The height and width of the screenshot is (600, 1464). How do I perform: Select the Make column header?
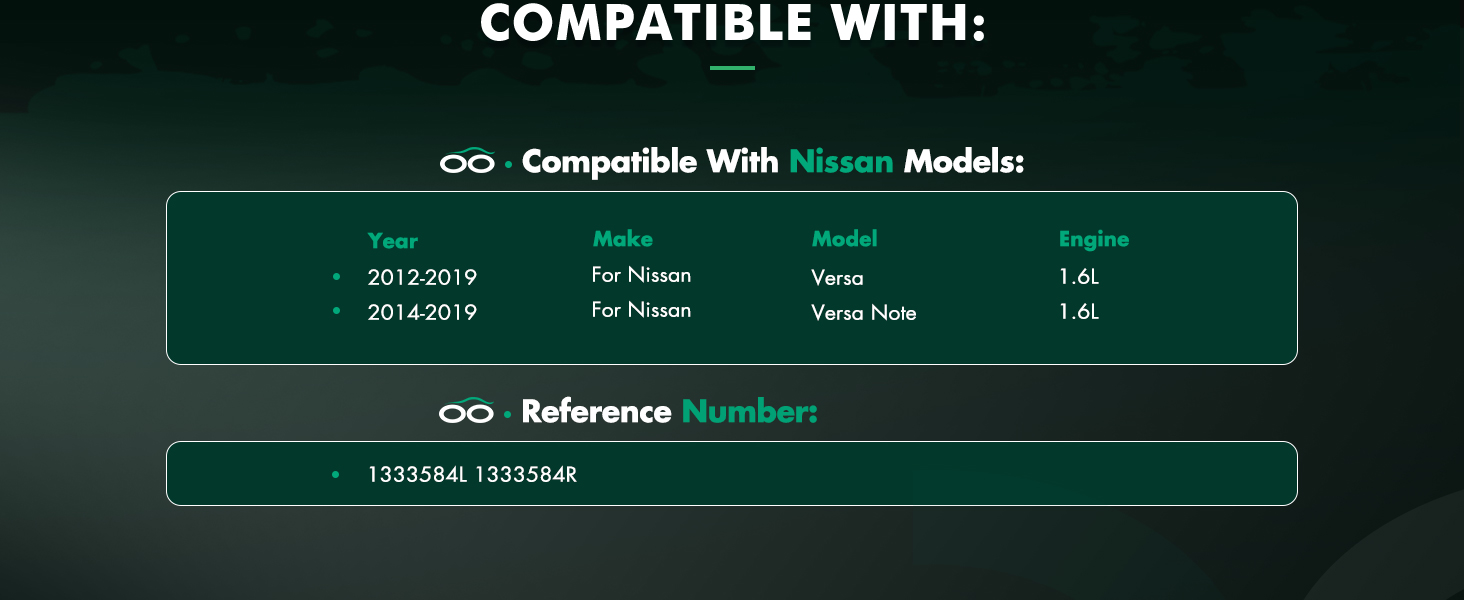622,239
